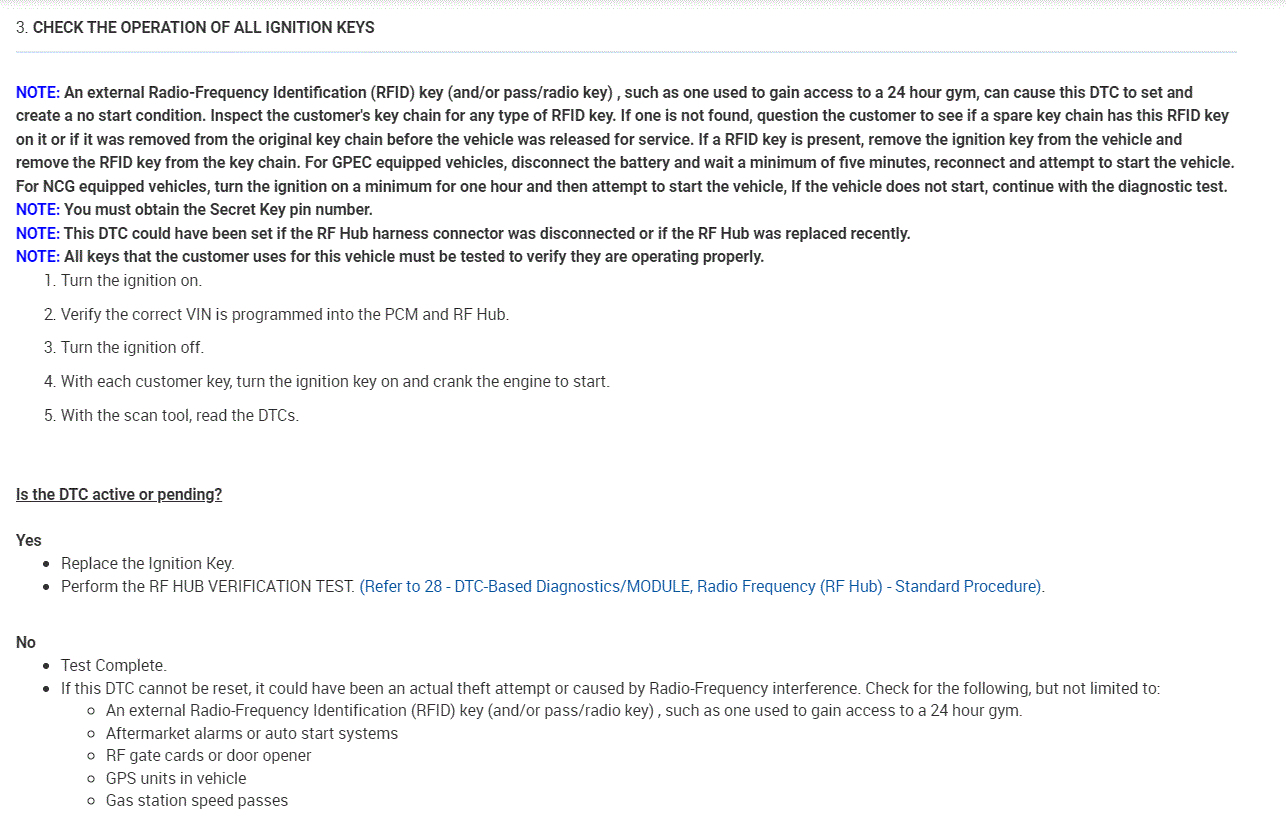Open the RF Hub Standard Procedure reference link
The image size is (1286, 832).
[700, 586]
